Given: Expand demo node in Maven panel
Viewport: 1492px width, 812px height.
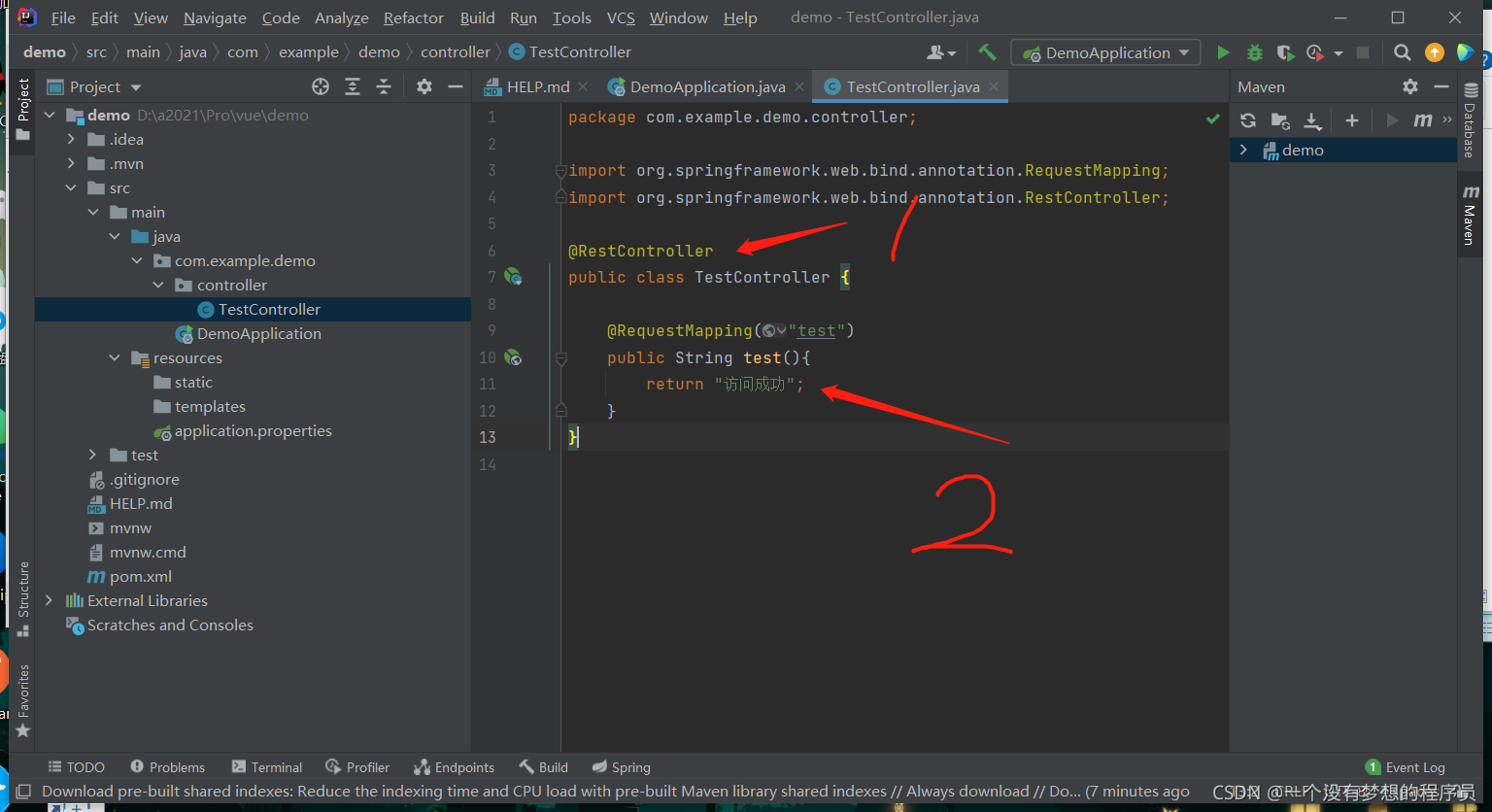Looking at the screenshot, I should (1243, 150).
